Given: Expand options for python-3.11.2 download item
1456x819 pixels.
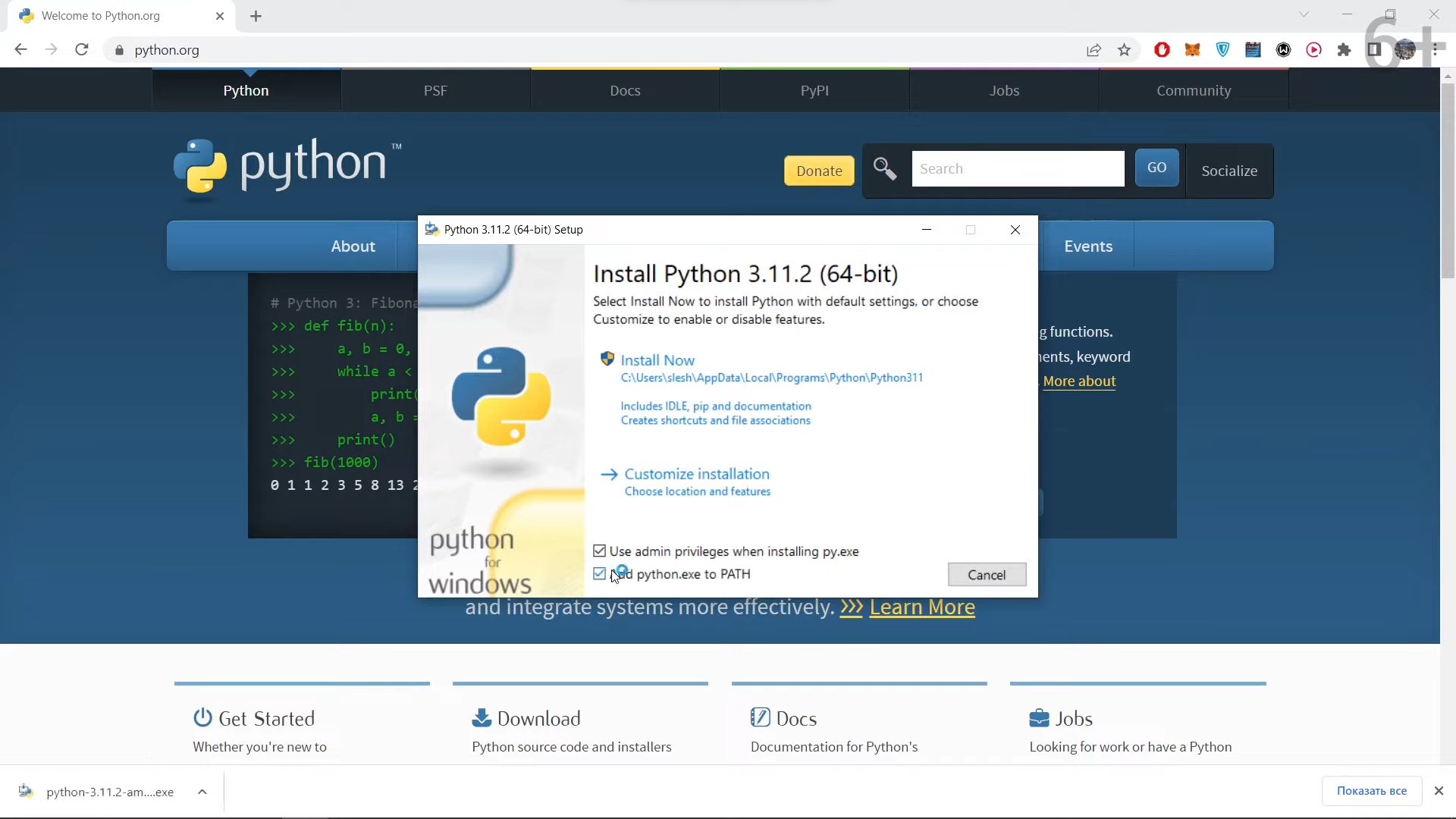Looking at the screenshot, I should 202,792.
